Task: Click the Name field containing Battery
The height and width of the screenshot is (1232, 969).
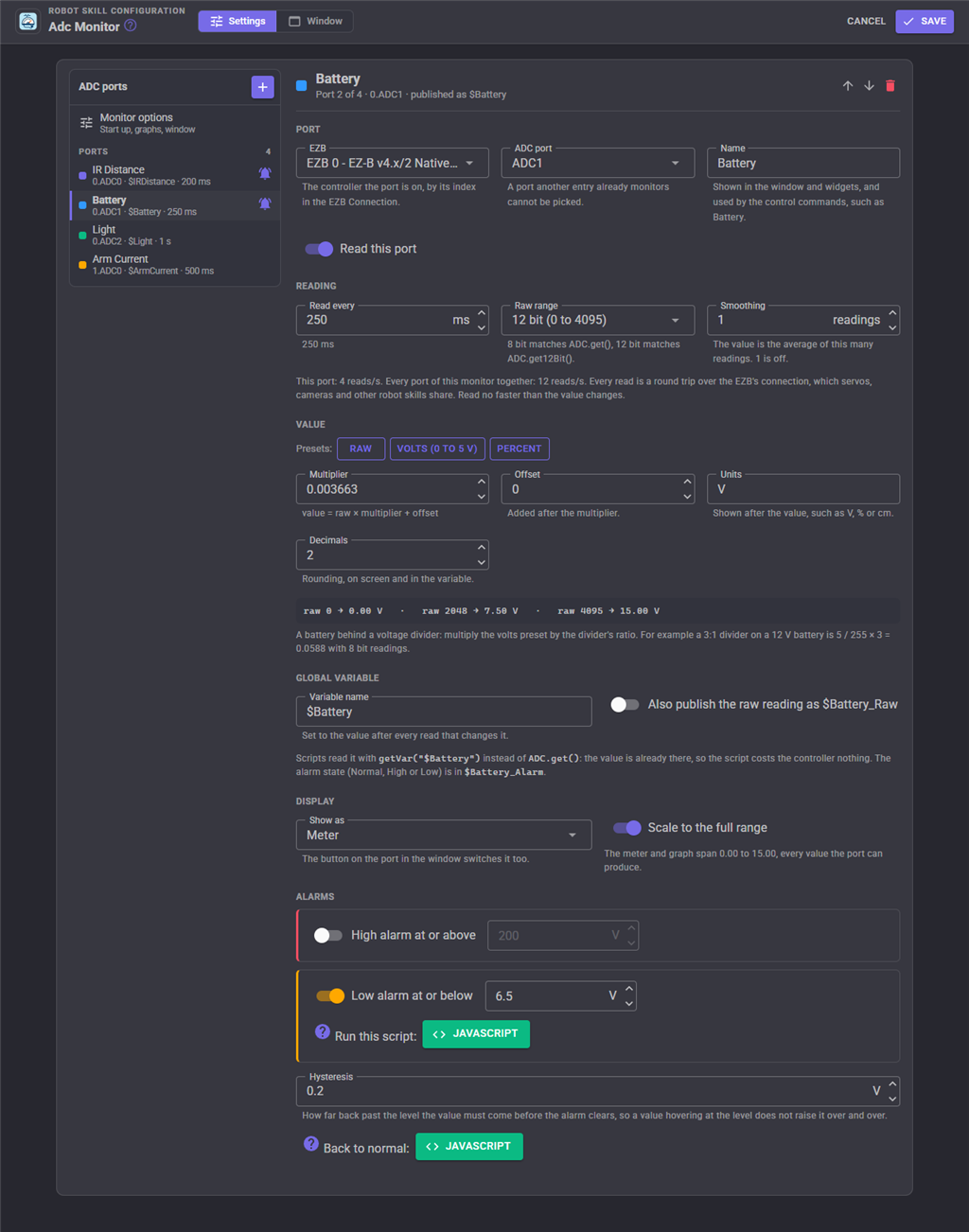Action: tap(802, 163)
